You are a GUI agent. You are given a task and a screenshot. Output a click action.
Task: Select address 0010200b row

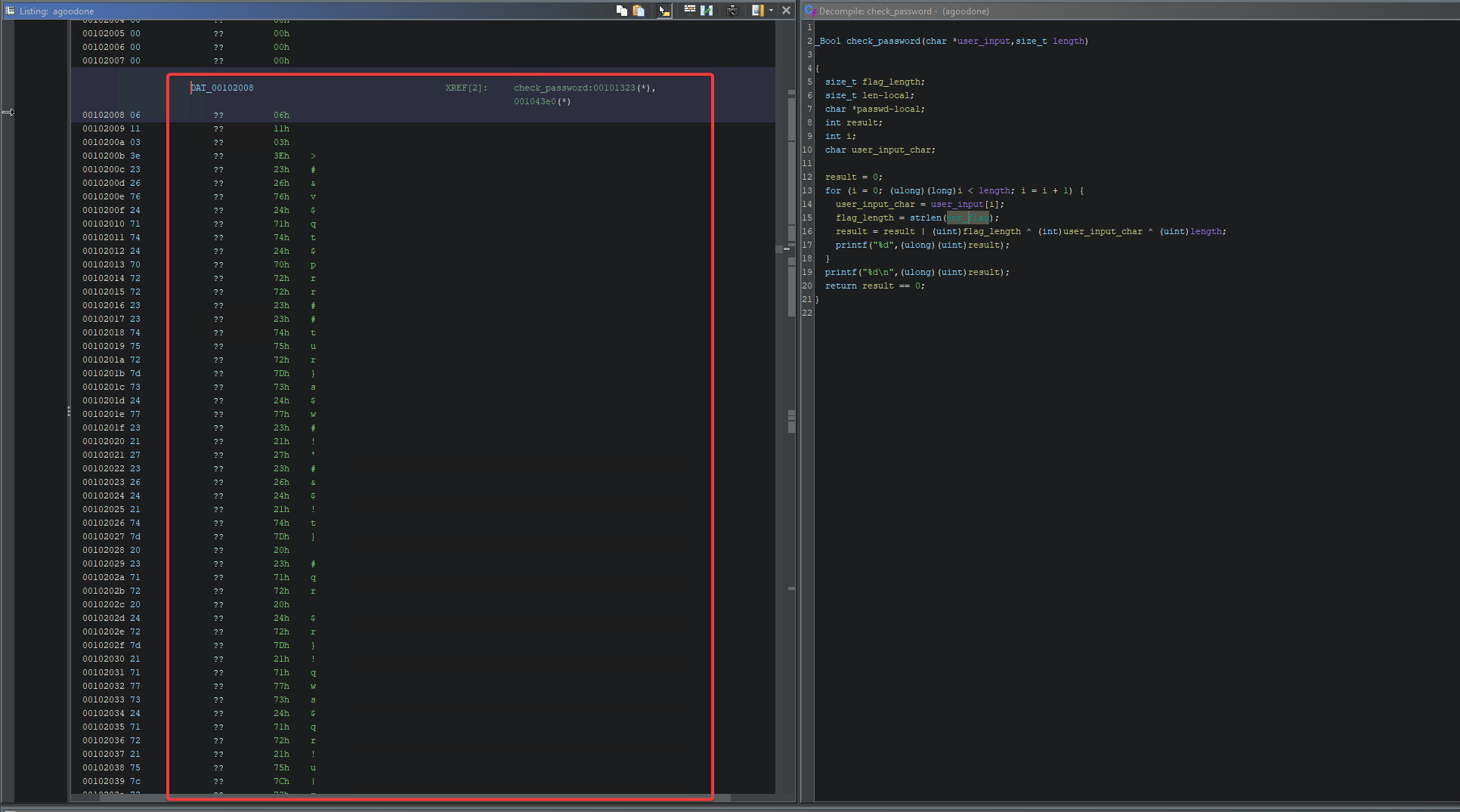(104, 156)
